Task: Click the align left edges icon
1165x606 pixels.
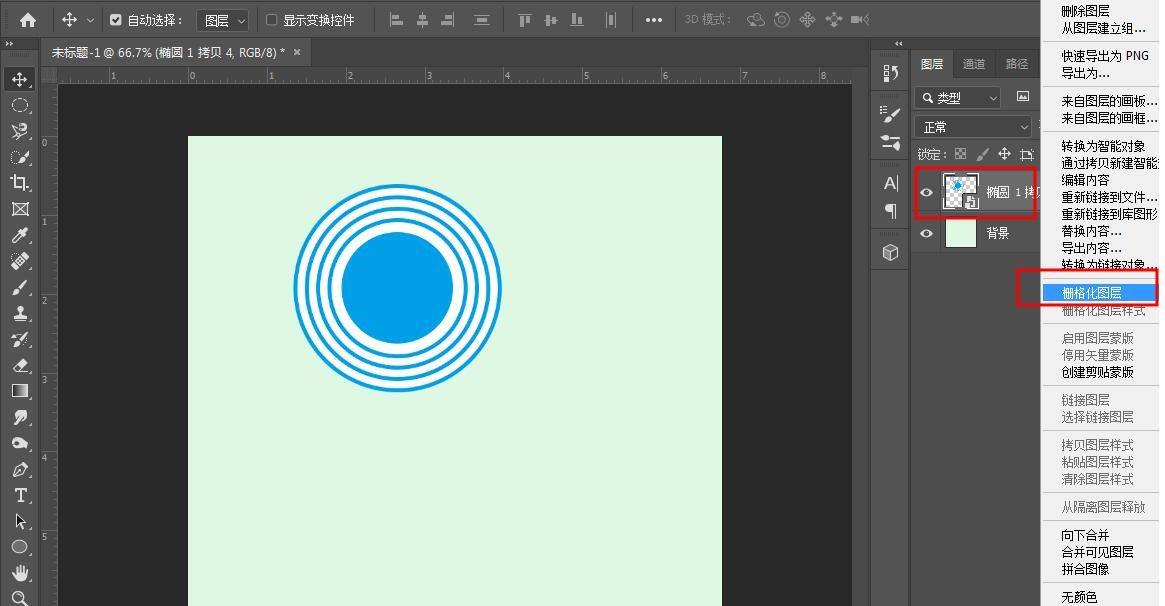Action: pos(396,18)
